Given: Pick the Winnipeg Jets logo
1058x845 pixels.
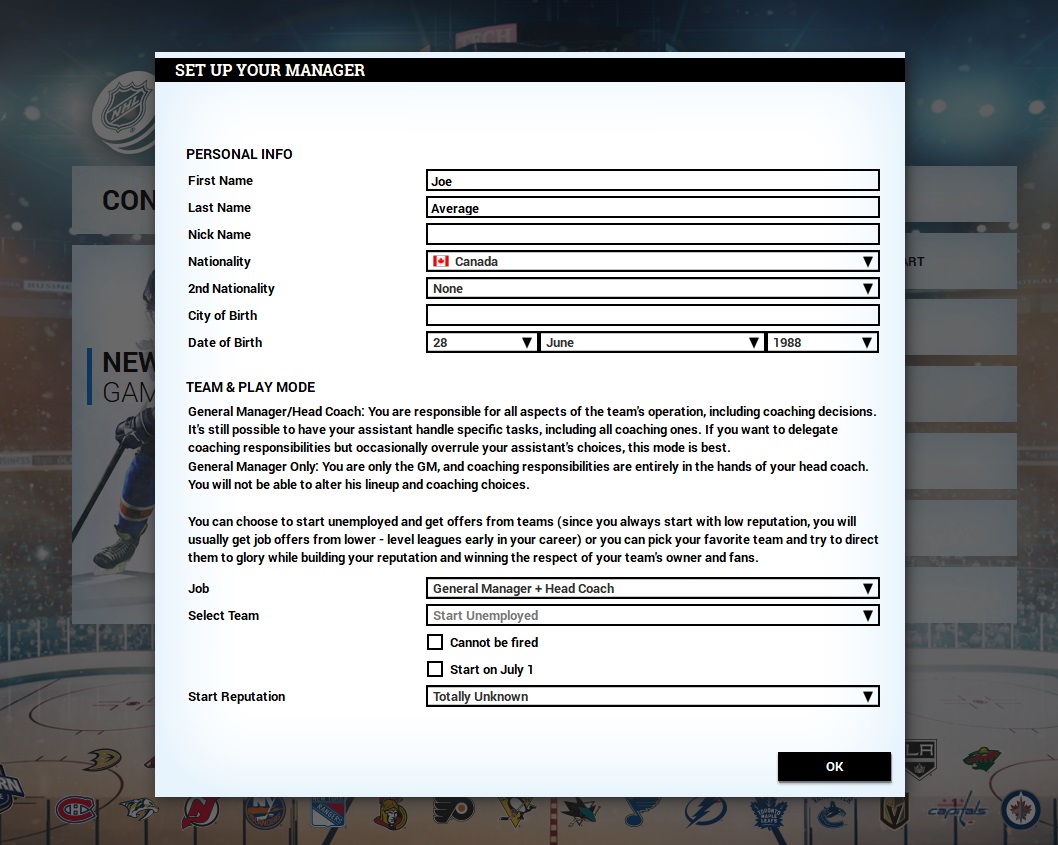Looking at the screenshot, I should point(1021,810).
